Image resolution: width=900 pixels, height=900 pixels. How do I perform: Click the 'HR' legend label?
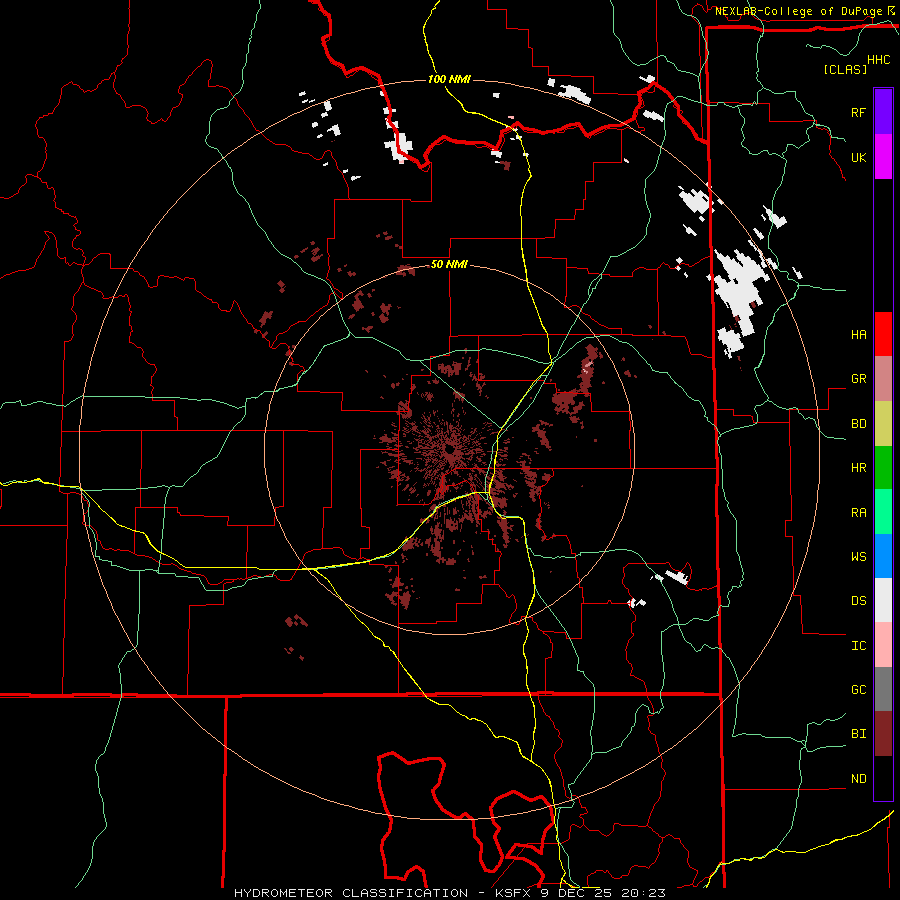[x=858, y=468]
